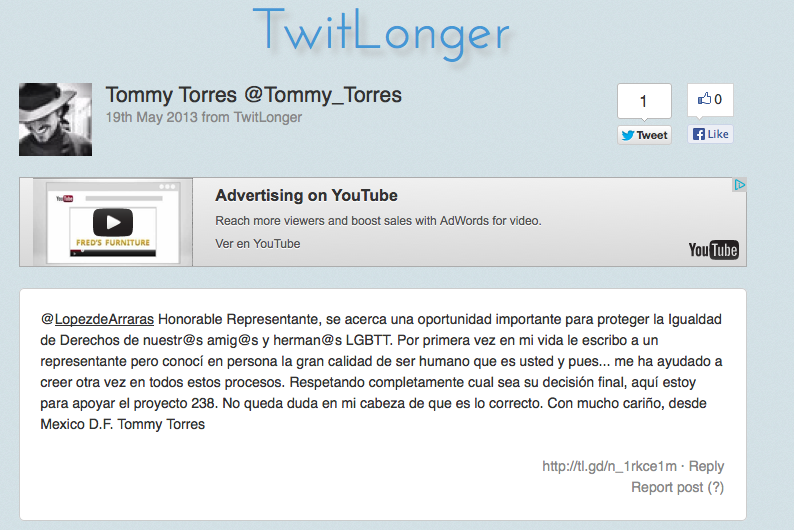This screenshot has height=530, width=794.
Task: Click the Reply link under the post
Action: tap(706, 466)
